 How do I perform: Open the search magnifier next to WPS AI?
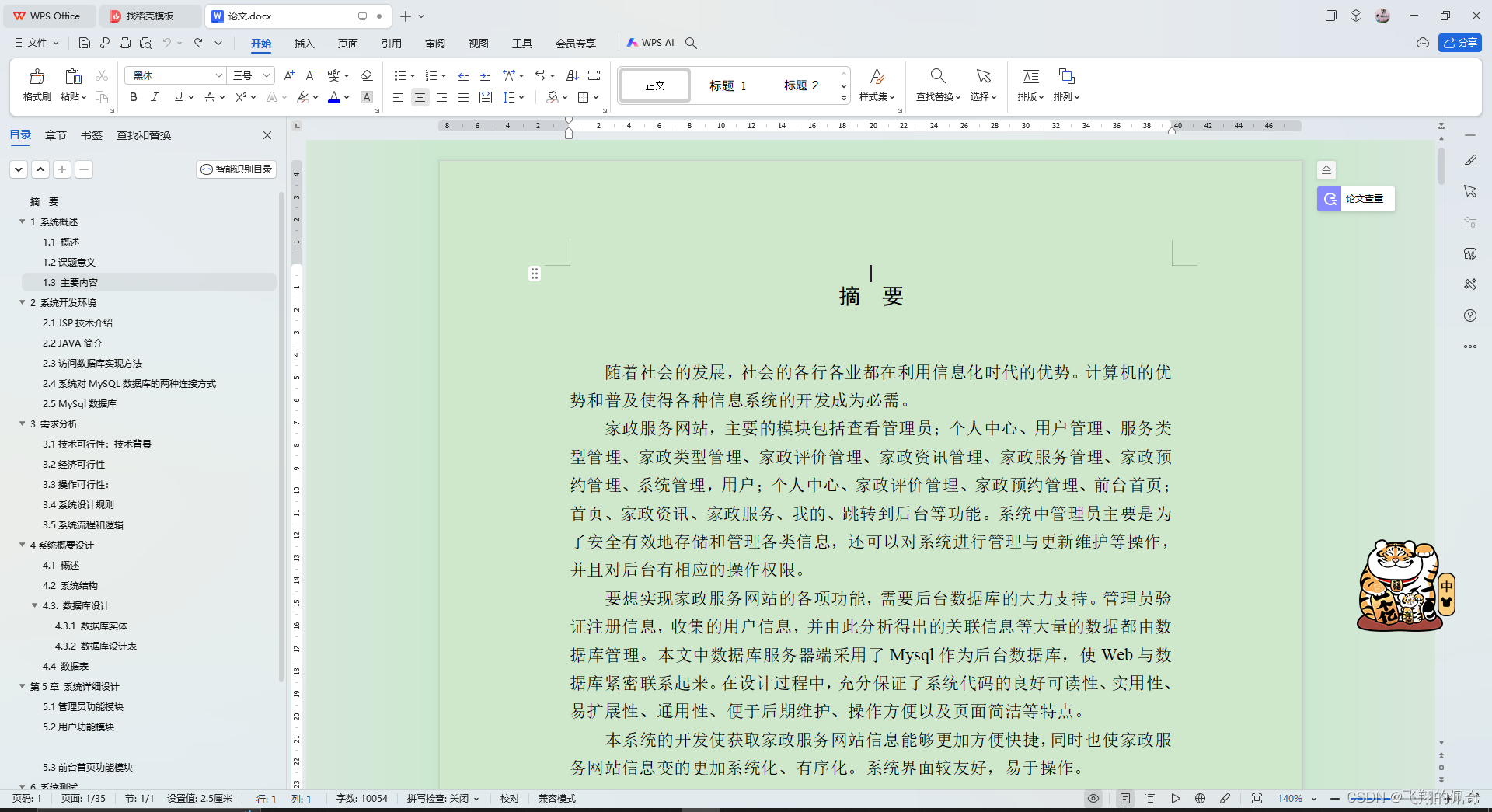click(691, 43)
